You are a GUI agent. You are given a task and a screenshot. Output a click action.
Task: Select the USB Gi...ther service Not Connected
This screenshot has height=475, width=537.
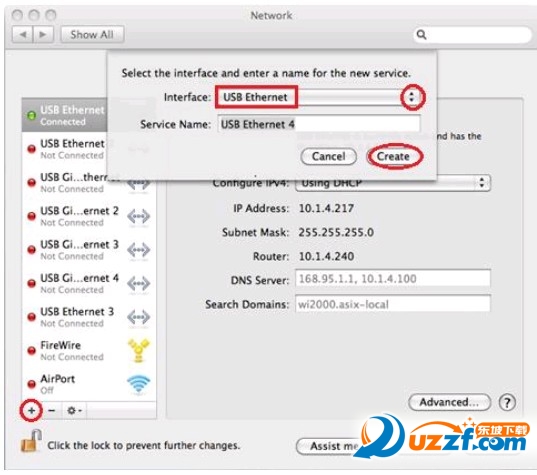(89, 183)
